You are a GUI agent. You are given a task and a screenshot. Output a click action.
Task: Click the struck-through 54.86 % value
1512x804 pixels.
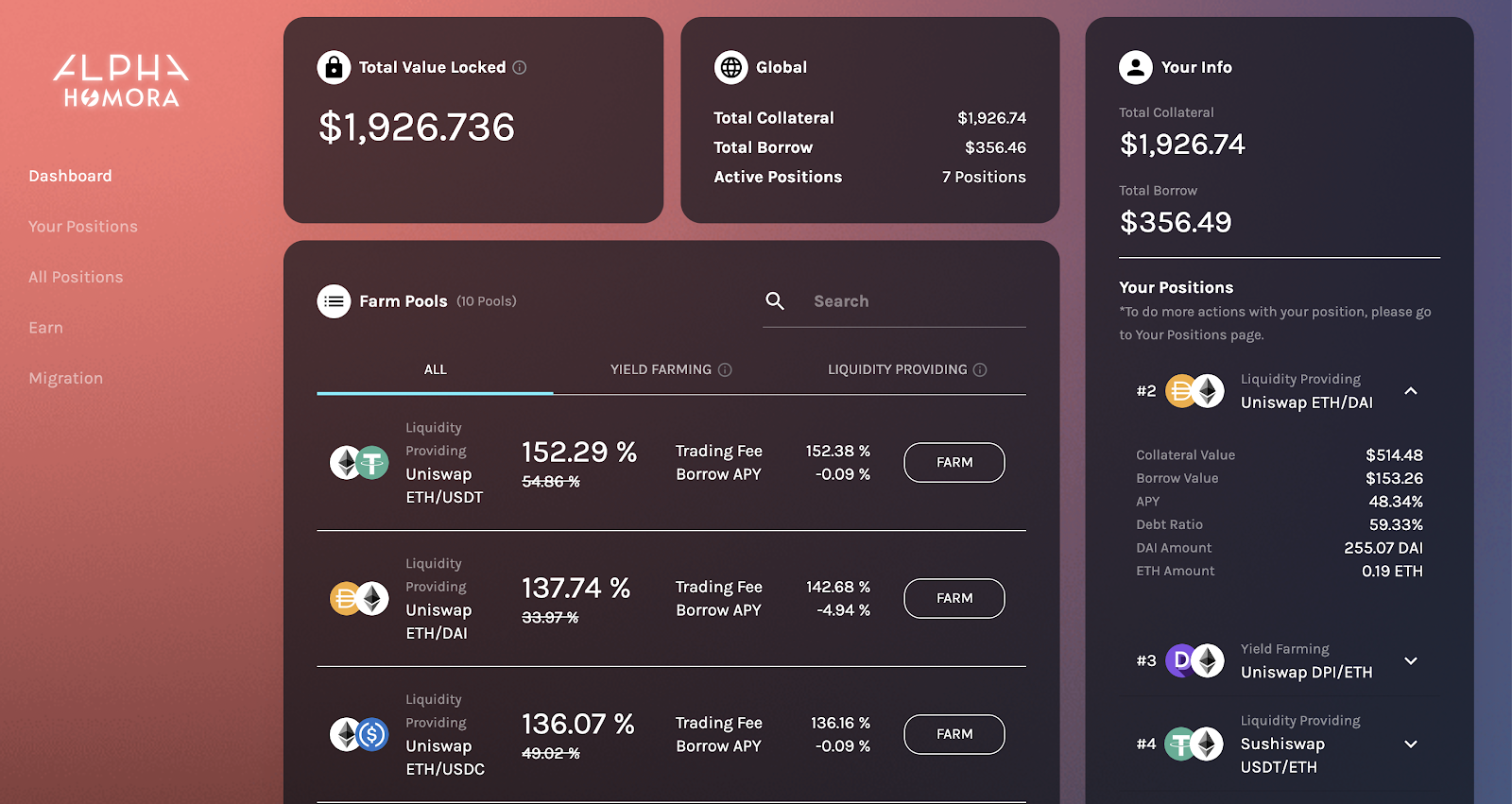[x=551, y=482]
